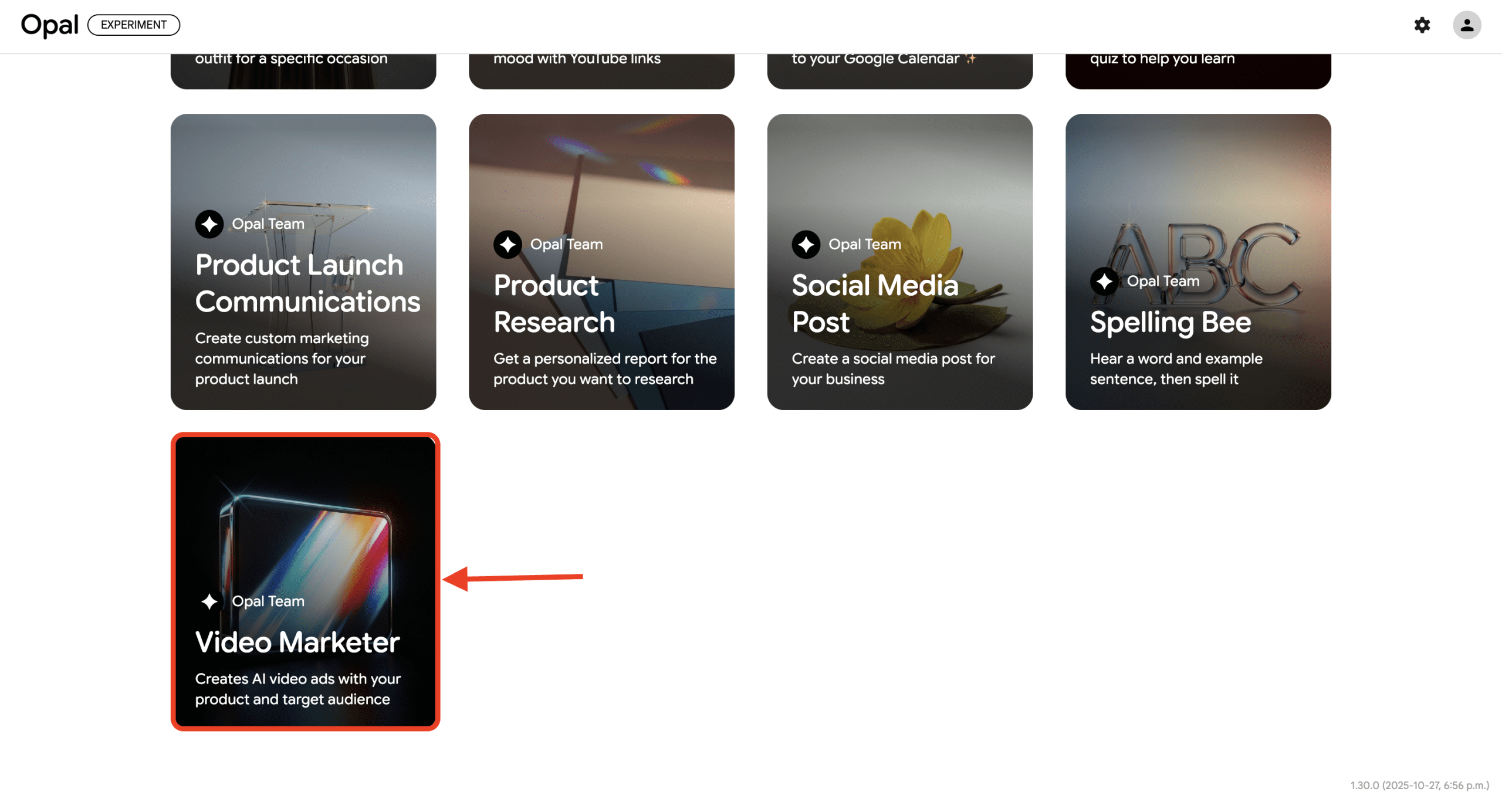
Task: Click the version number text
Action: pos(1419,785)
